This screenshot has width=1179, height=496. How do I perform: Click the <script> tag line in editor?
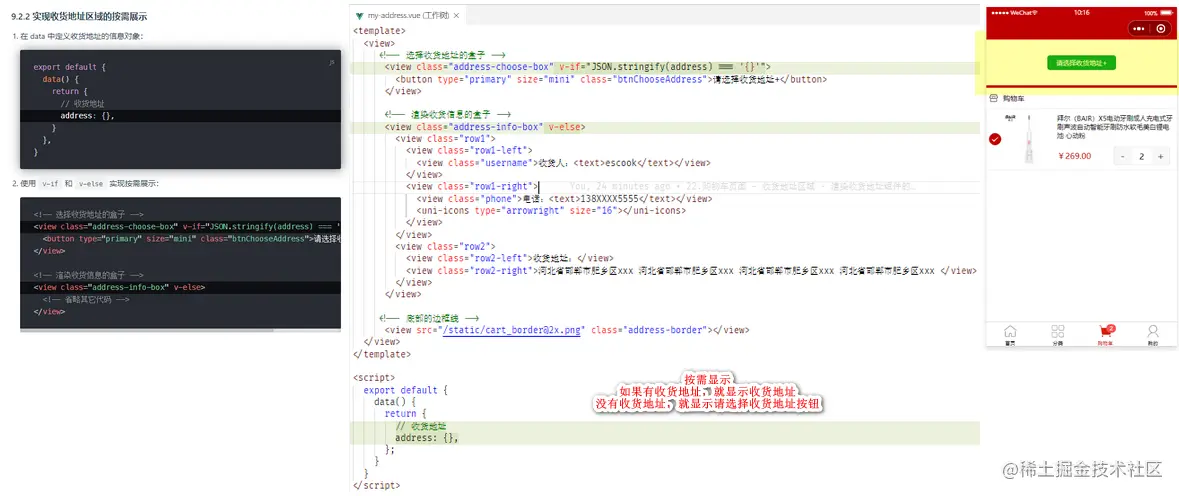tap(374, 378)
